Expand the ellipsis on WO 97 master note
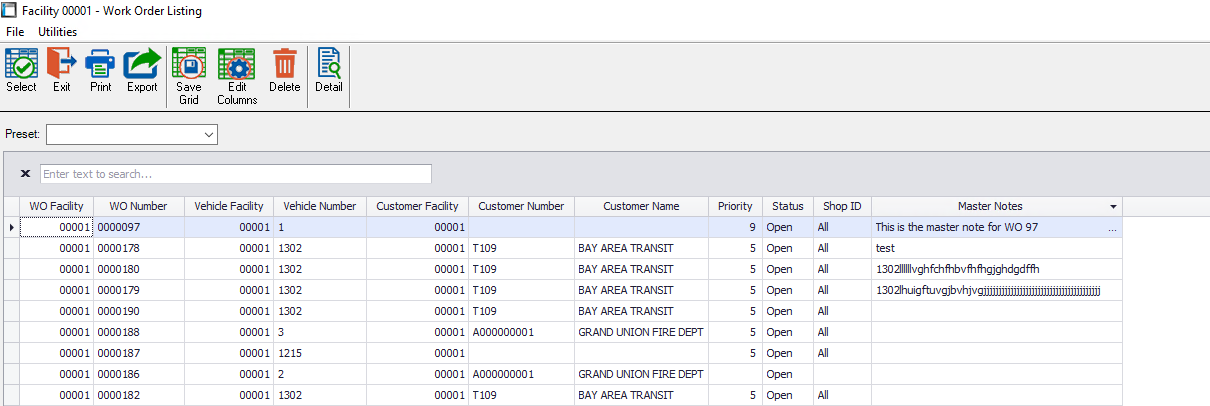 pyautogui.click(x=1112, y=228)
